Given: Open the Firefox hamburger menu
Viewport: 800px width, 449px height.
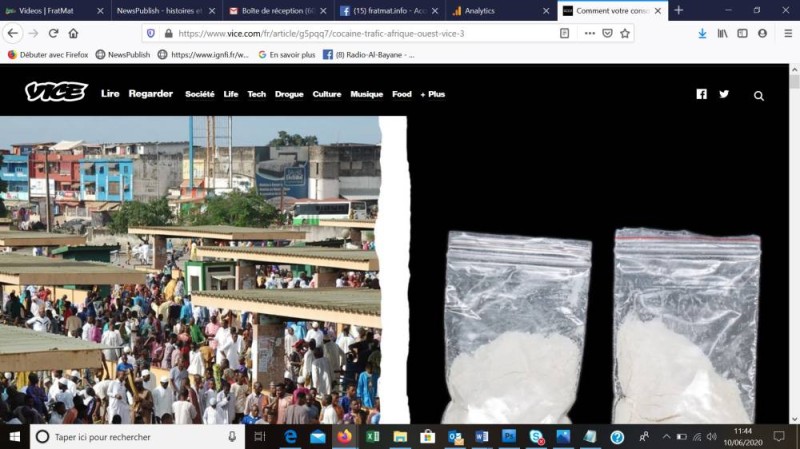Looking at the screenshot, I should point(788,33).
